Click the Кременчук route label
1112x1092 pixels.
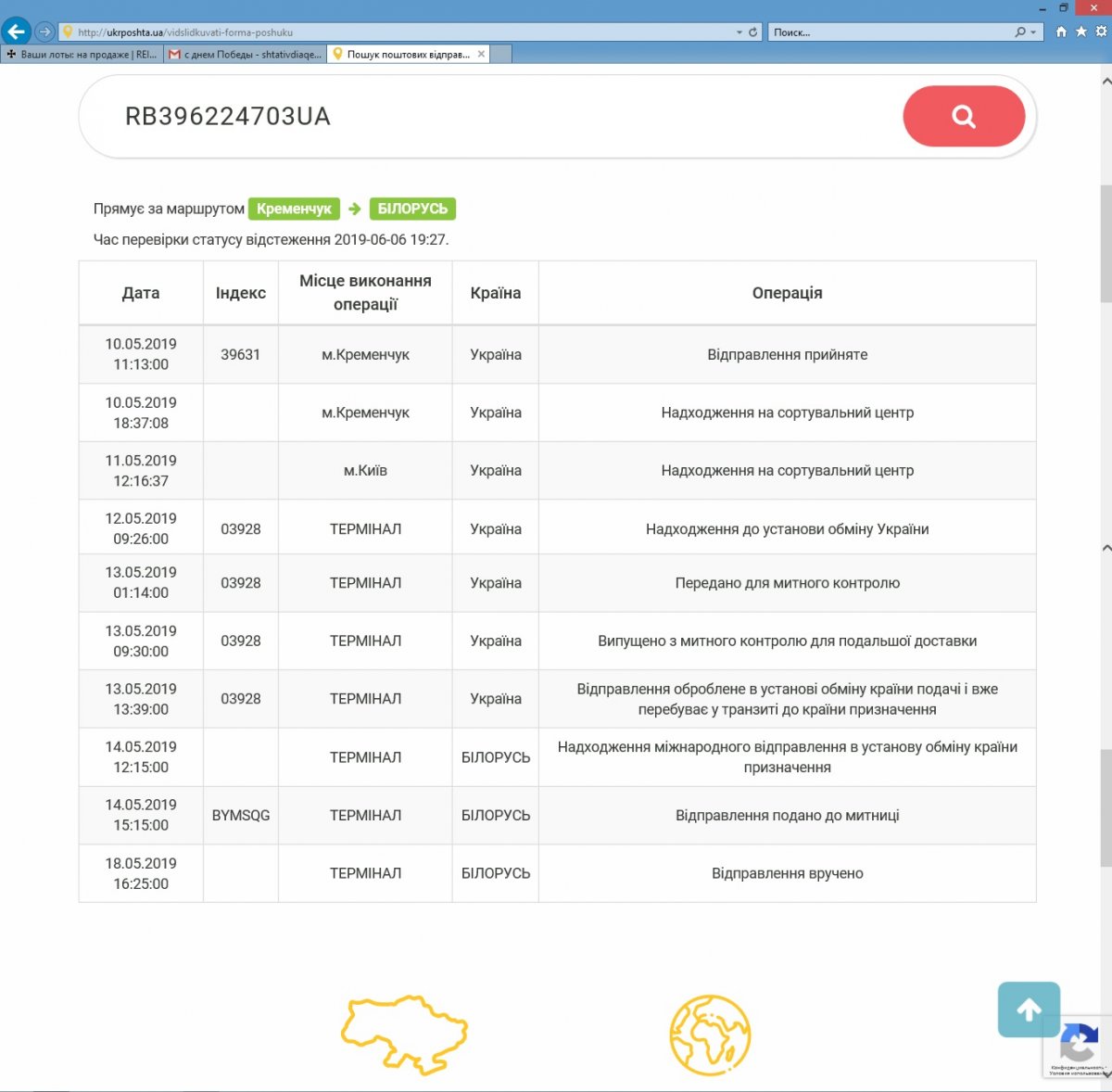294,209
